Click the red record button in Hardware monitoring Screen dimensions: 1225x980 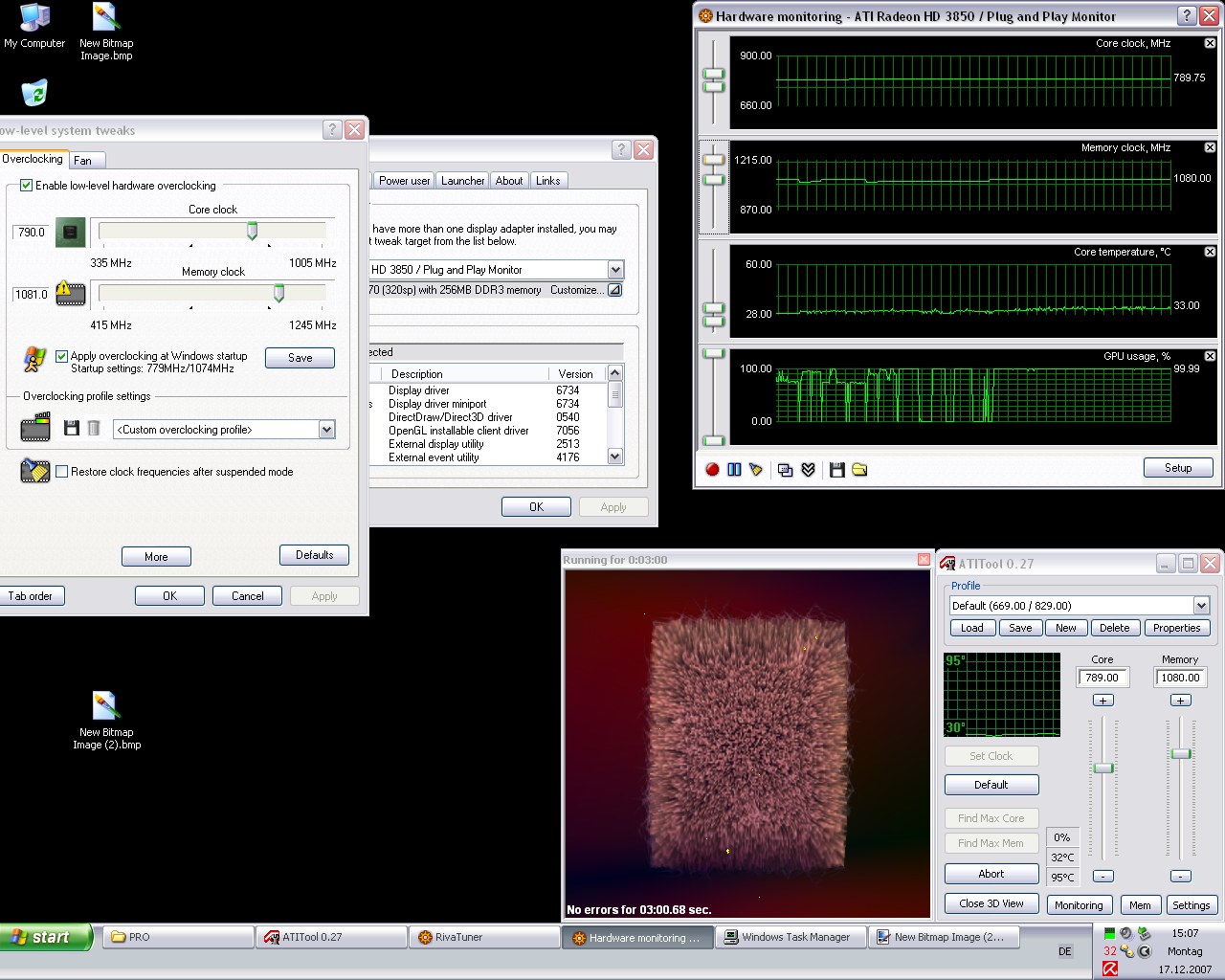coord(712,469)
